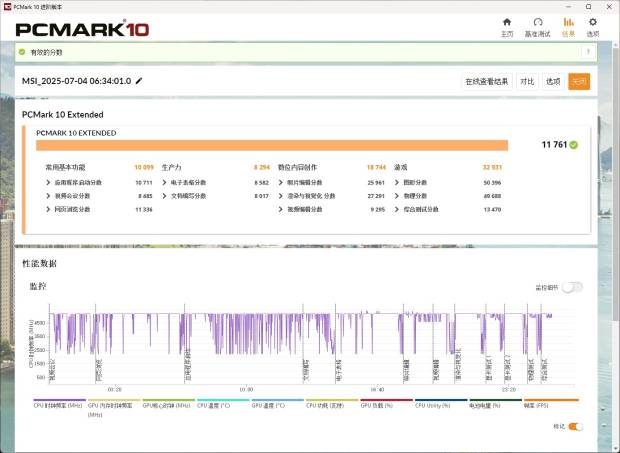Screen dimensions: 620x453
Task: Expand the 网页浏览分数 row
Action: [x=48, y=210]
